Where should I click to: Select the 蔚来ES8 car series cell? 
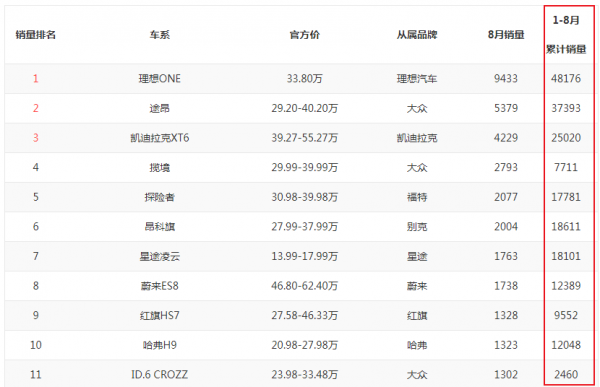click(160, 286)
